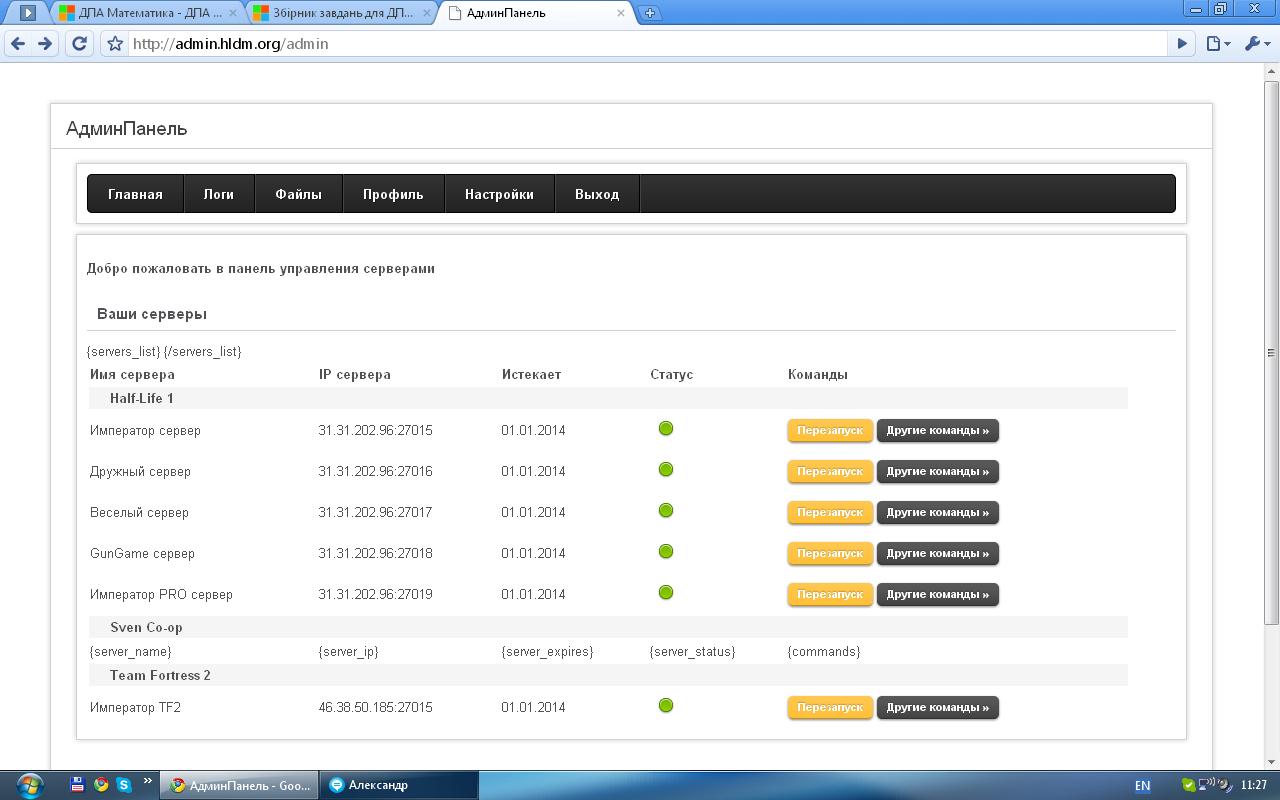Click the EN language indicator in the taskbar
The width and height of the screenshot is (1280, 800).
[x=1142, y=786]
